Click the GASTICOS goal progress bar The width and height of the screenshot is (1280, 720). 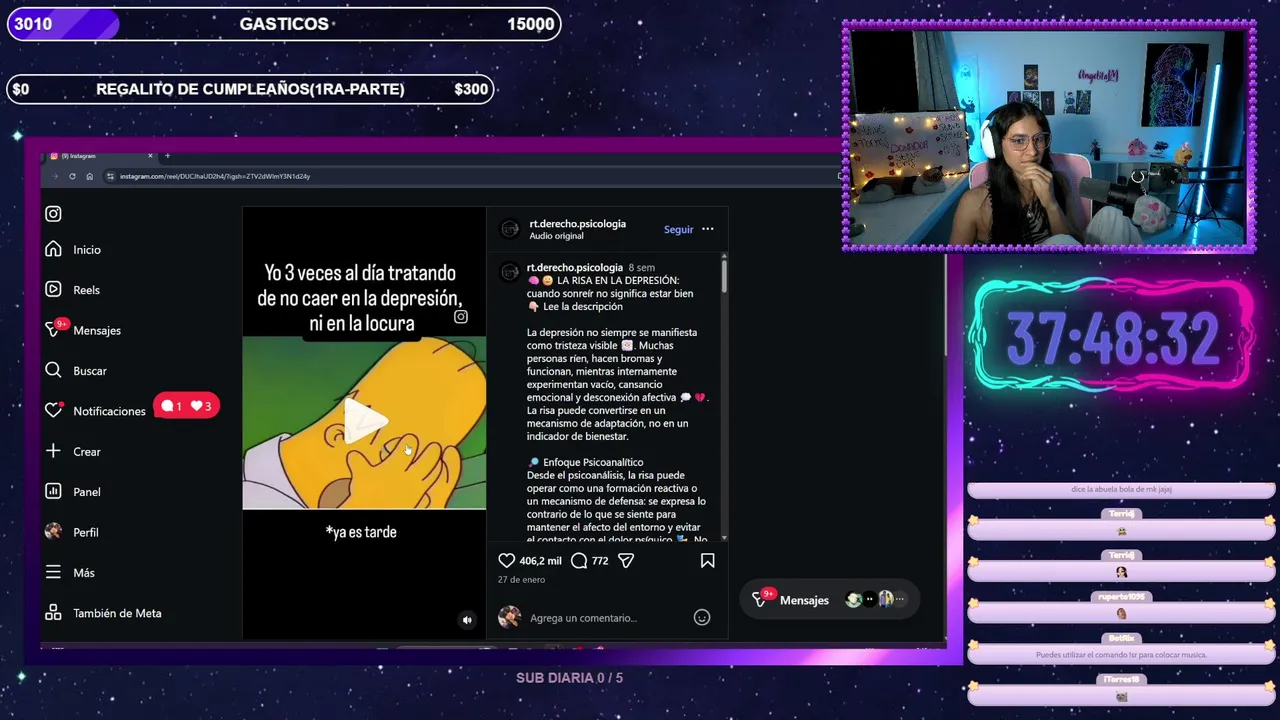284,24
